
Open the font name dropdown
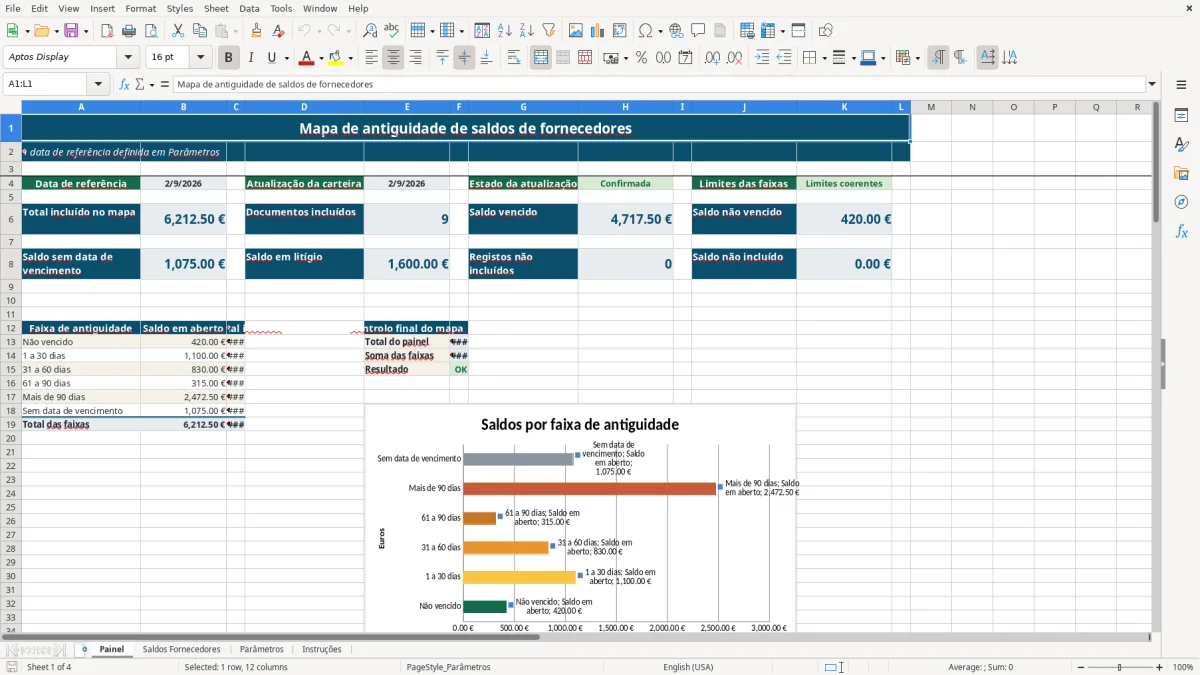tap(128, 58)
